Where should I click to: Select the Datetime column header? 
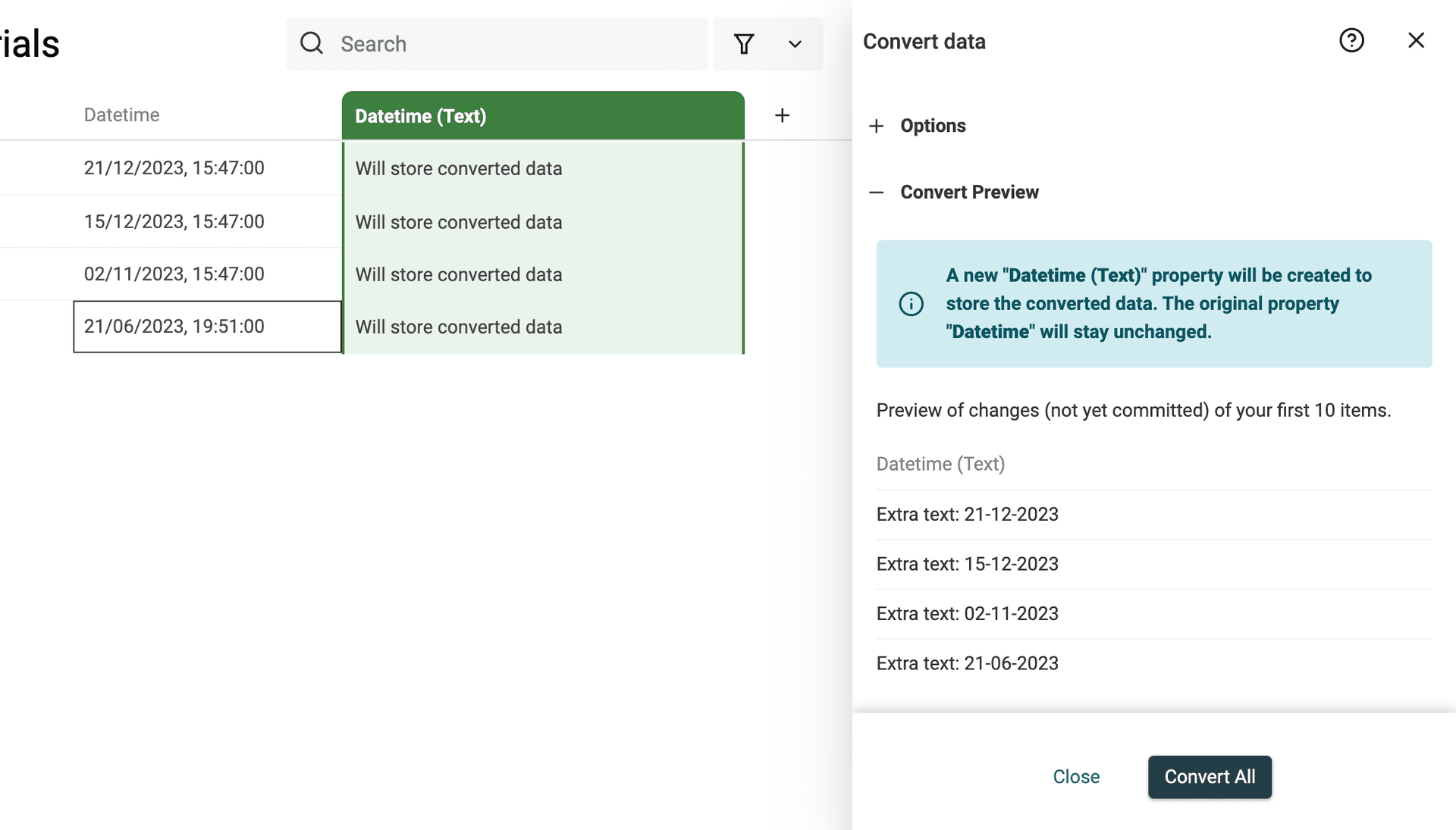pyautogui.click(x=121, y=114)
